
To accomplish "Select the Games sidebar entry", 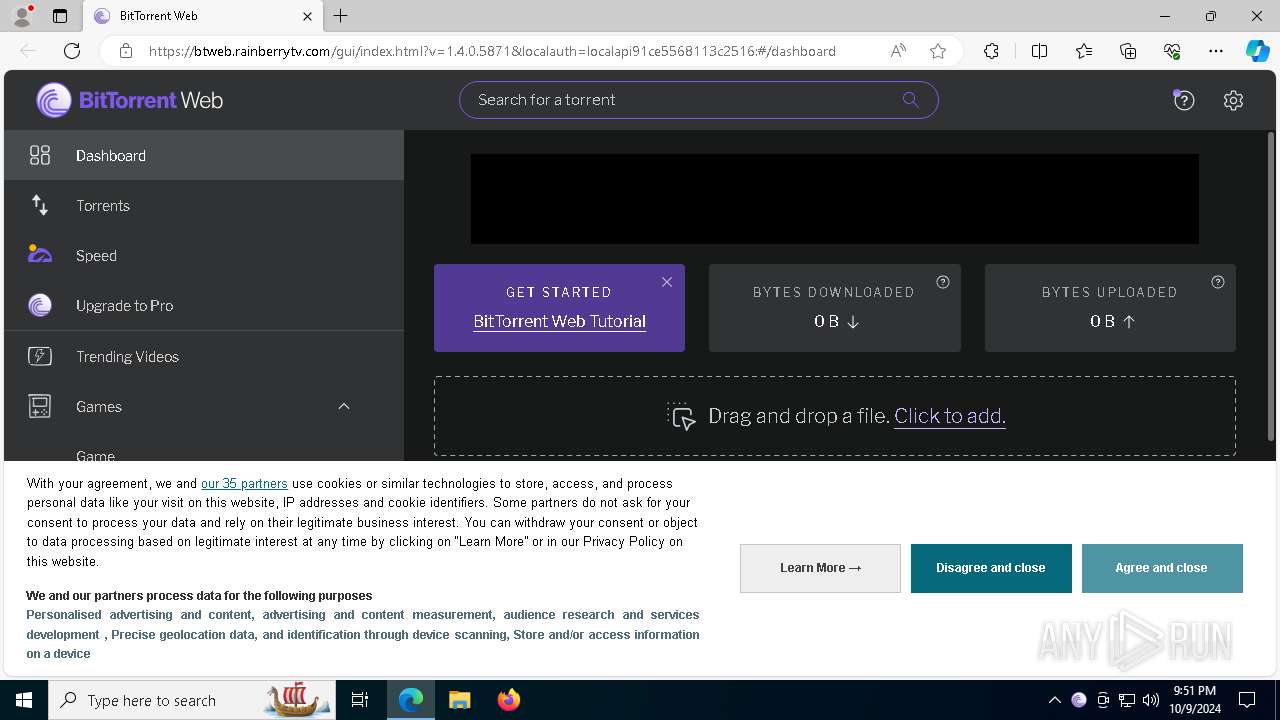I will [203, 406].
